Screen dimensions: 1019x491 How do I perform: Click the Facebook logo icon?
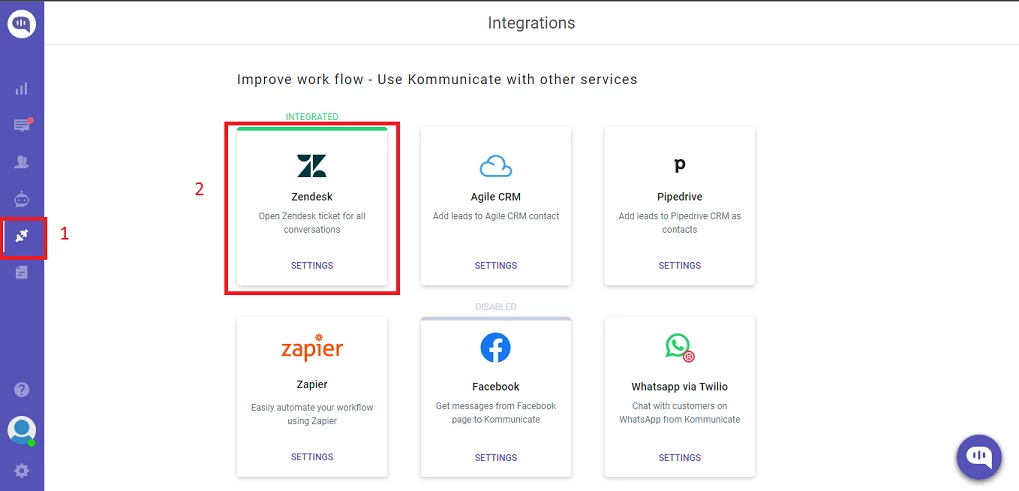coord(496,347)
